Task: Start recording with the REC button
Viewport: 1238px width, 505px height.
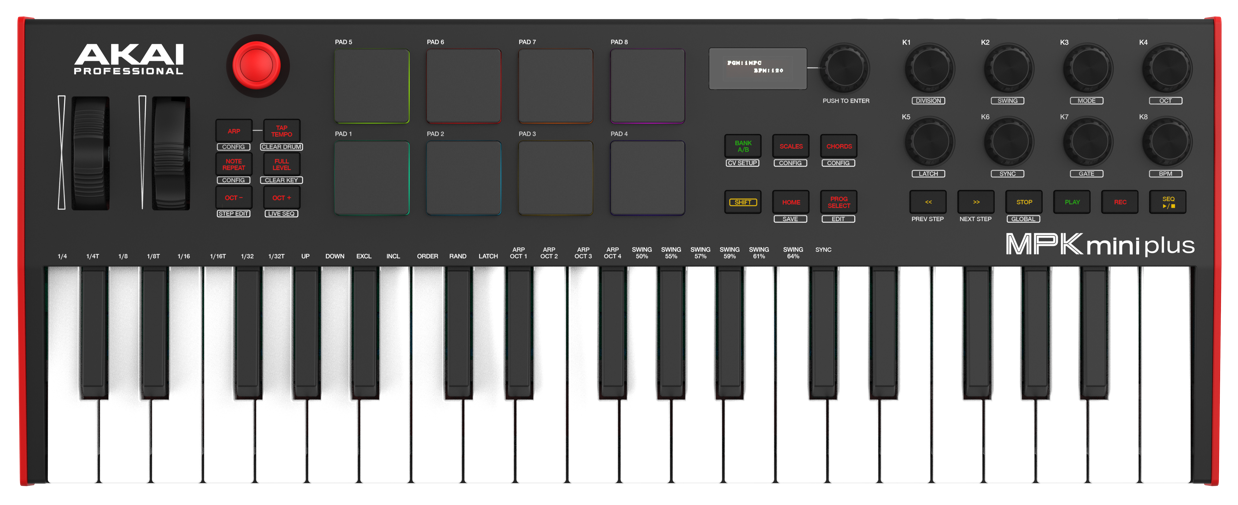Action: [x=1120, y=202]
